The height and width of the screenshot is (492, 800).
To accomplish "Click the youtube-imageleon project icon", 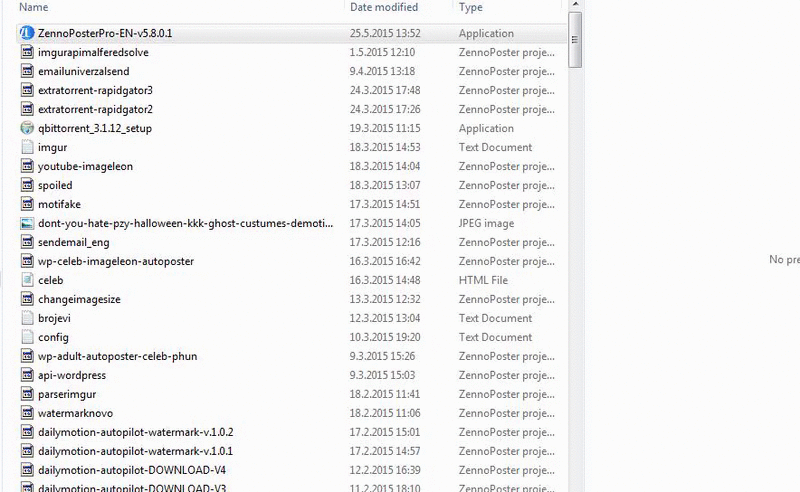I will tap(27, 166).
